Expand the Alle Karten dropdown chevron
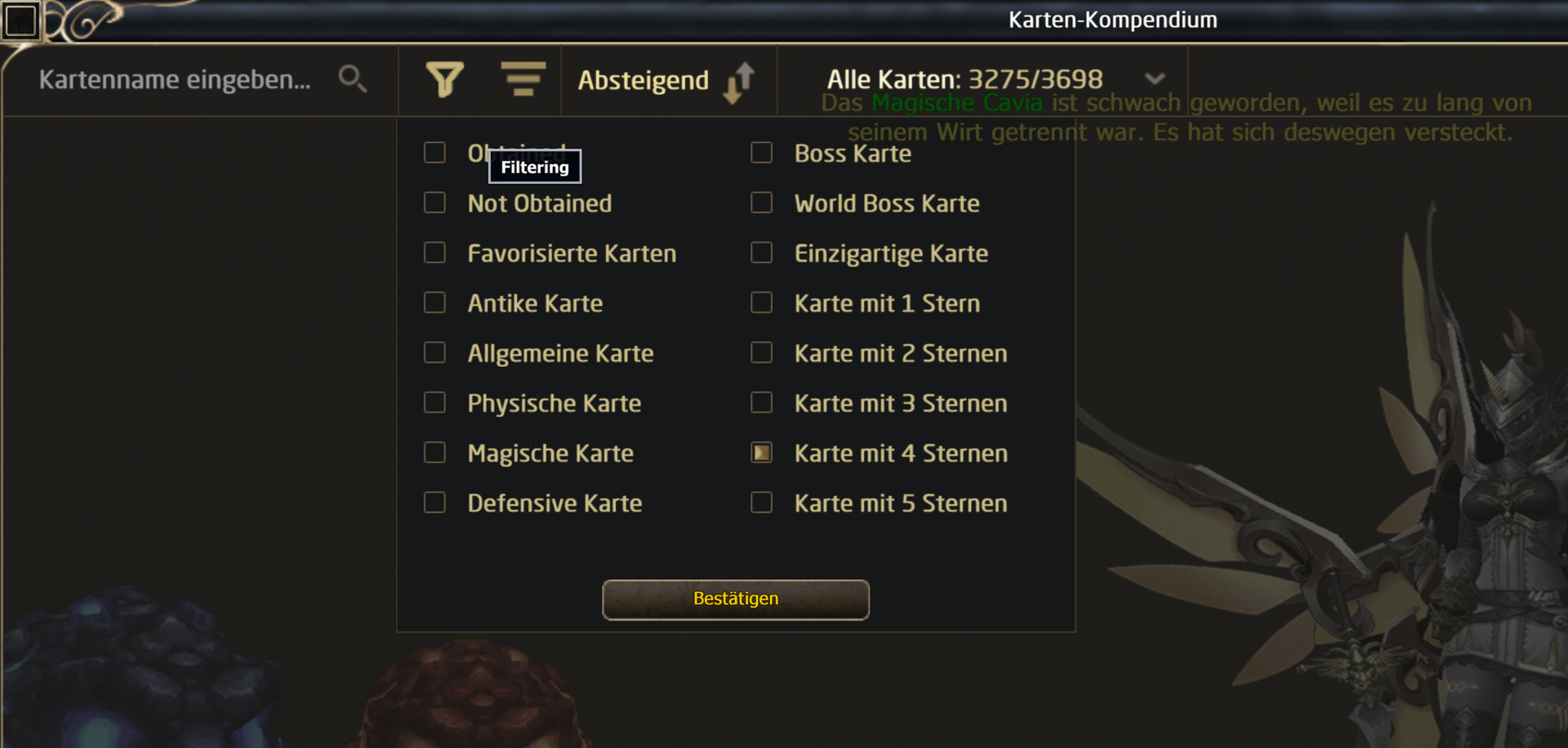 tap(1155, 79)
